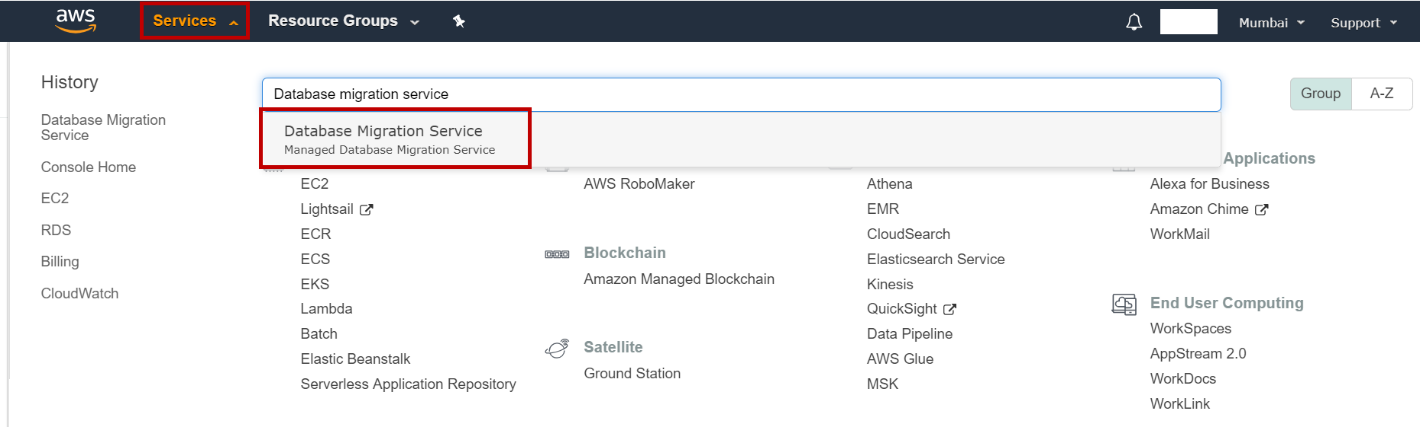The image size is (1420, 427).
Task: Switch service view to Group
Action: click(x=1320, y=93)
